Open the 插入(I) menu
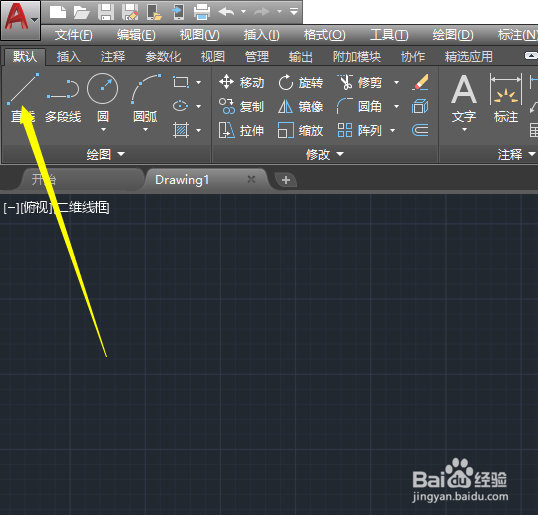 [x=261, y=35]
